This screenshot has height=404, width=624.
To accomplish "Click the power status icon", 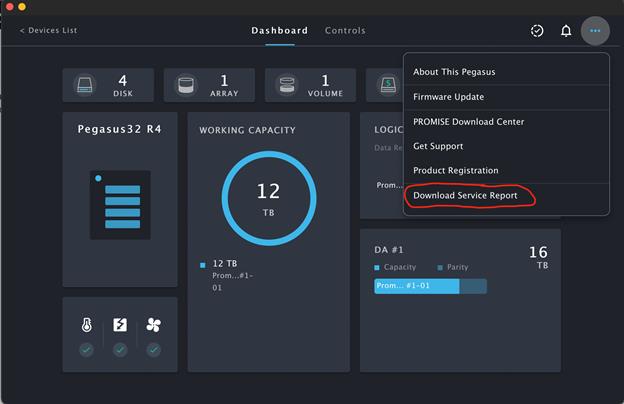I will coord(120,325).
